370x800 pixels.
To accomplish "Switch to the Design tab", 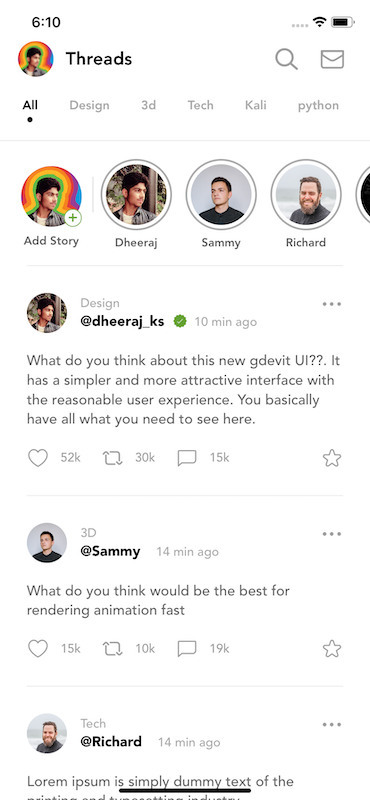I will coord(89,106).
